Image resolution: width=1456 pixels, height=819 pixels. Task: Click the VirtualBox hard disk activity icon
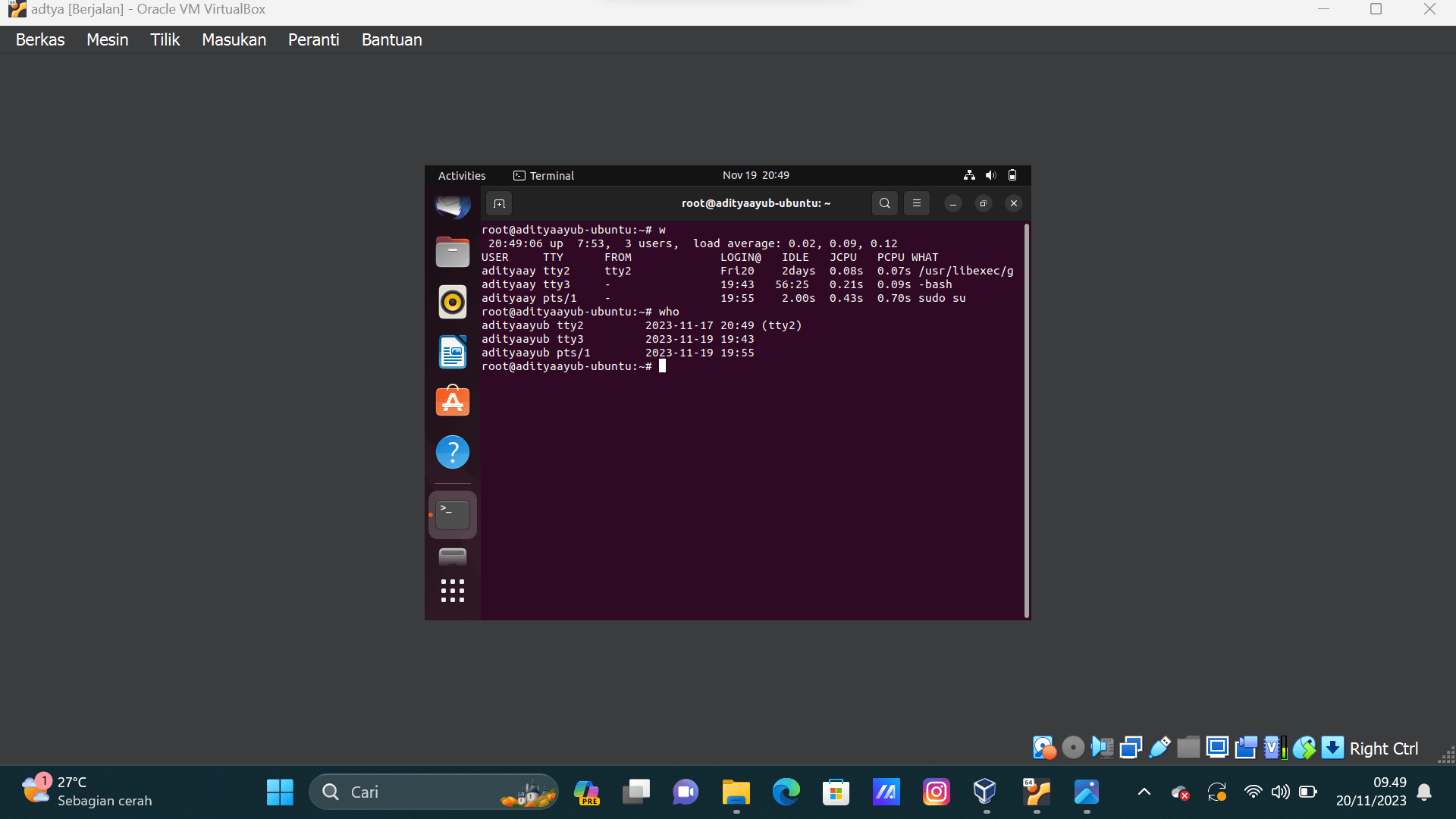click(x=1044, y=748)
